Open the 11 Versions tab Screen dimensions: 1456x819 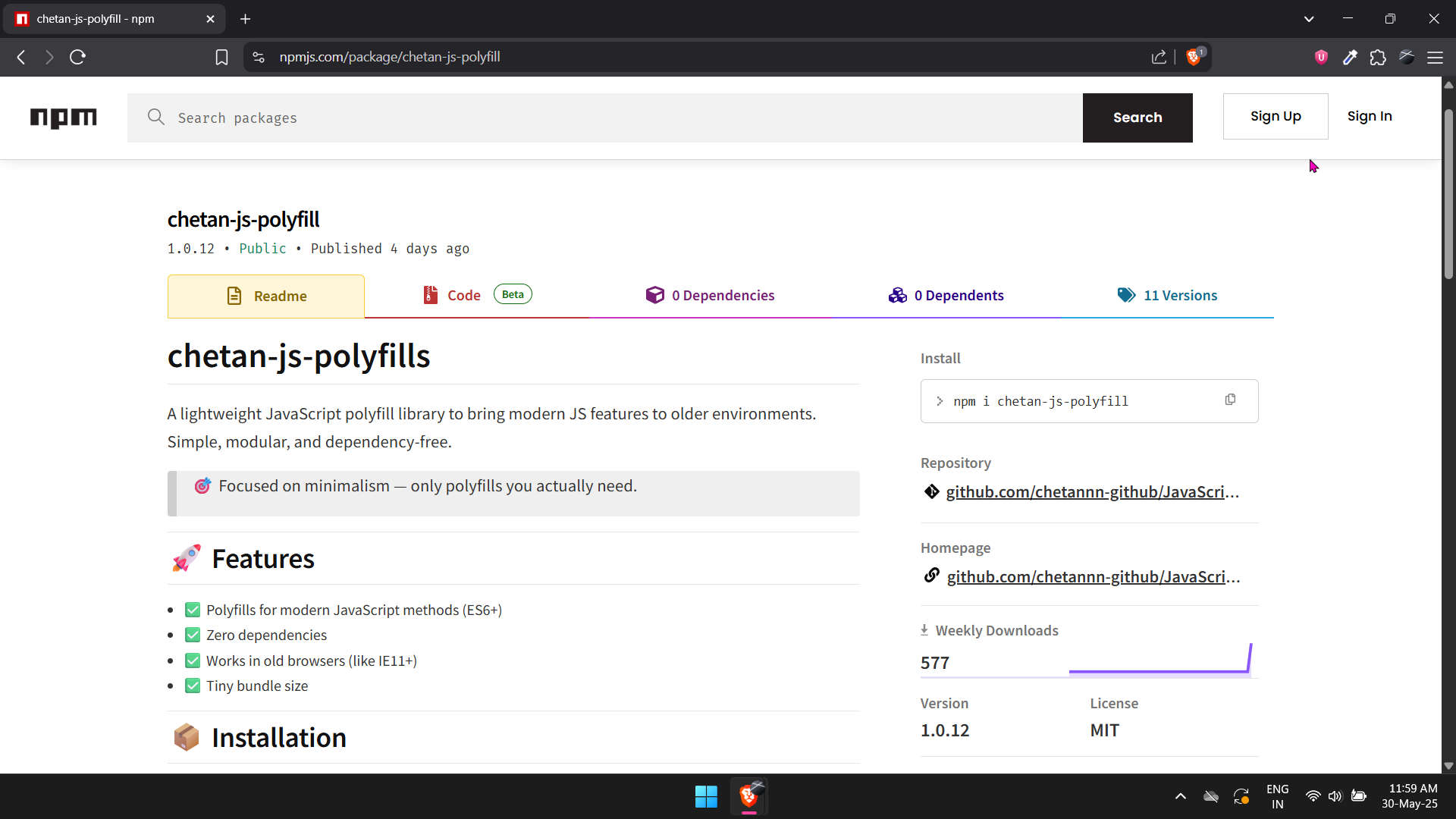[x=1168, y=296]
